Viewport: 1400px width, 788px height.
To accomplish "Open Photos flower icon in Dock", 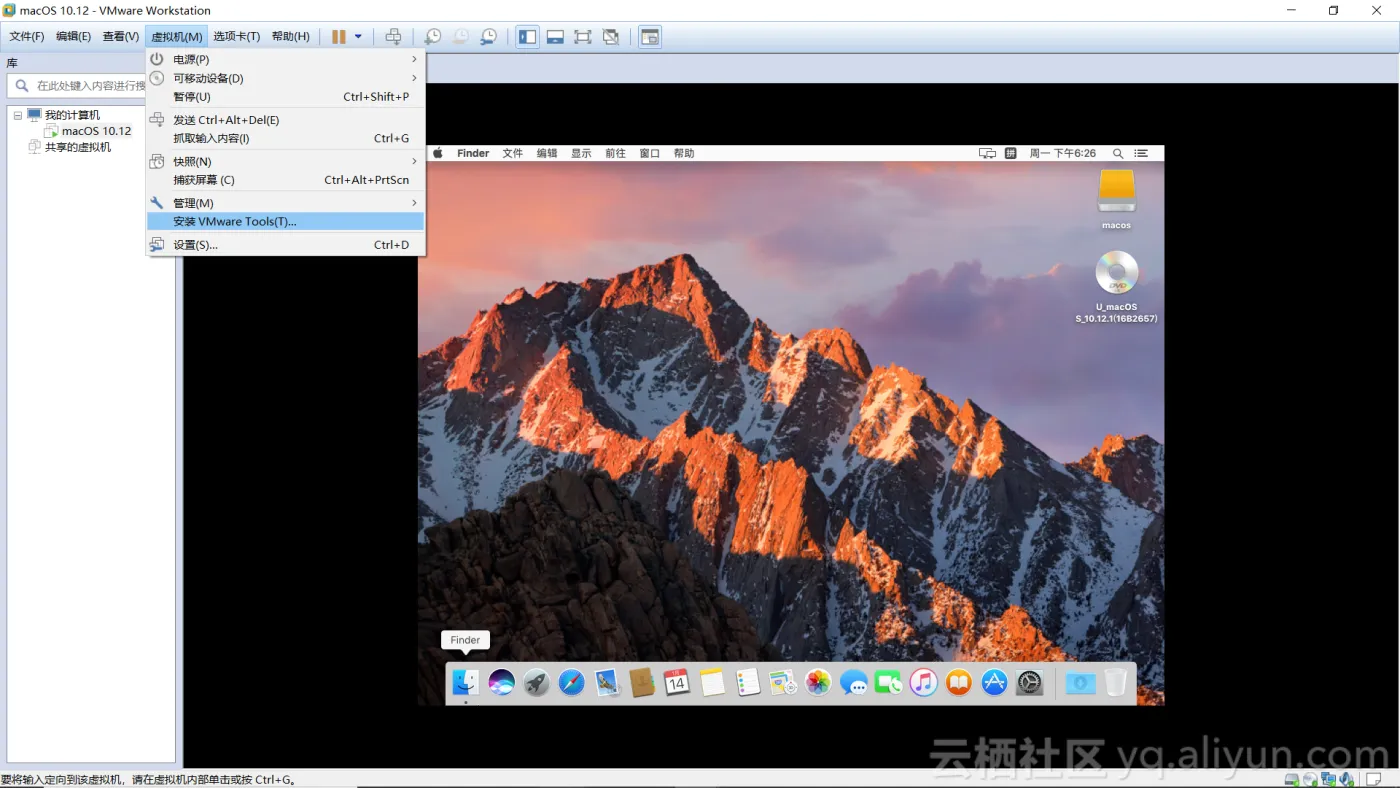I will [818, 683].
